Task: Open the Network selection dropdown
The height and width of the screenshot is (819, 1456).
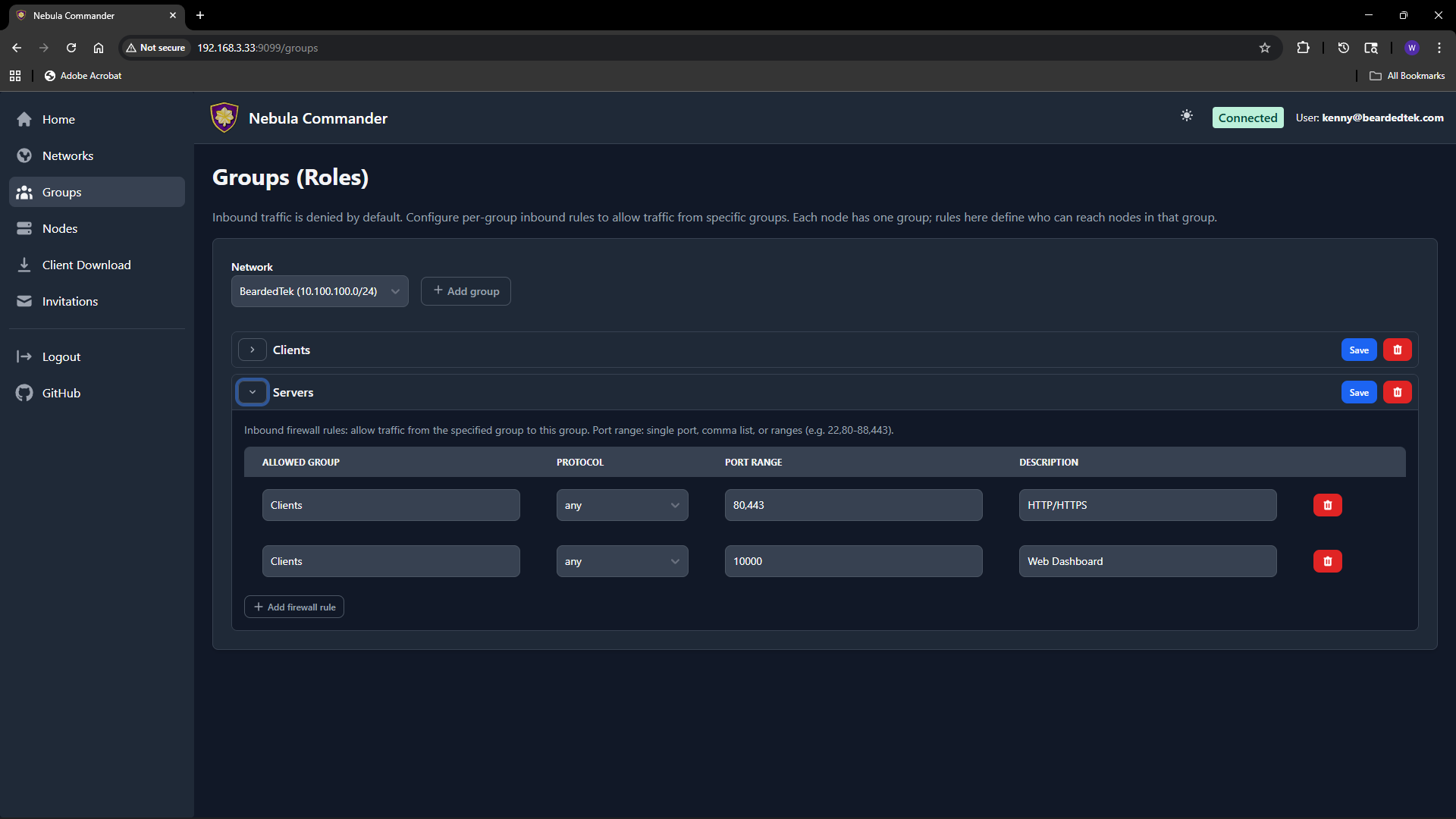Action: coord(319,290)
